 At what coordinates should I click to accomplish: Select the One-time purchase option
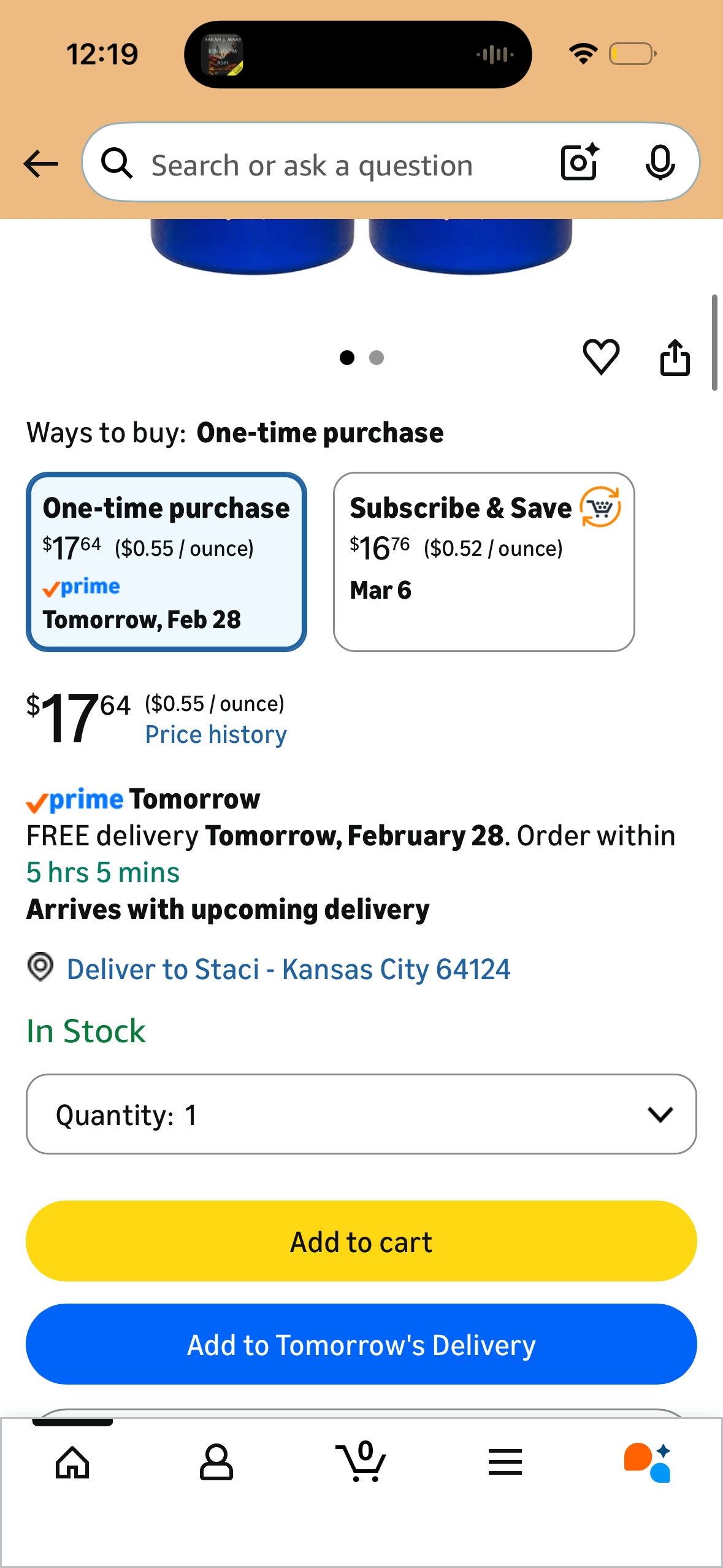[166, 561]
